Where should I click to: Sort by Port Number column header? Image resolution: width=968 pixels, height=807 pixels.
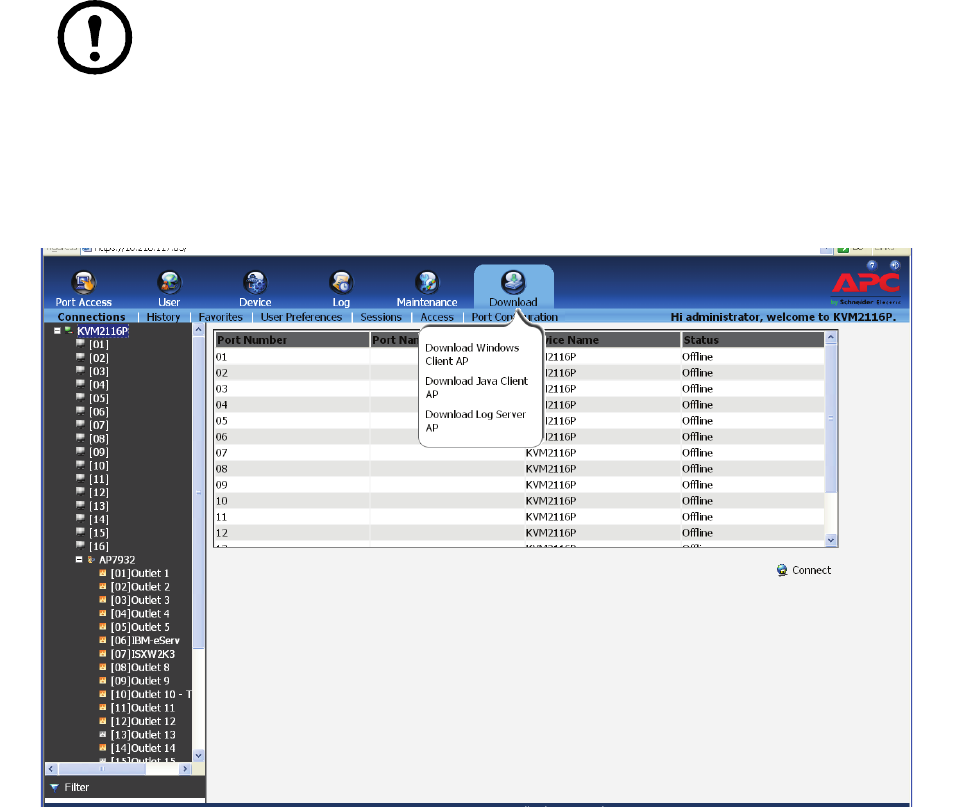click(291, 340)
